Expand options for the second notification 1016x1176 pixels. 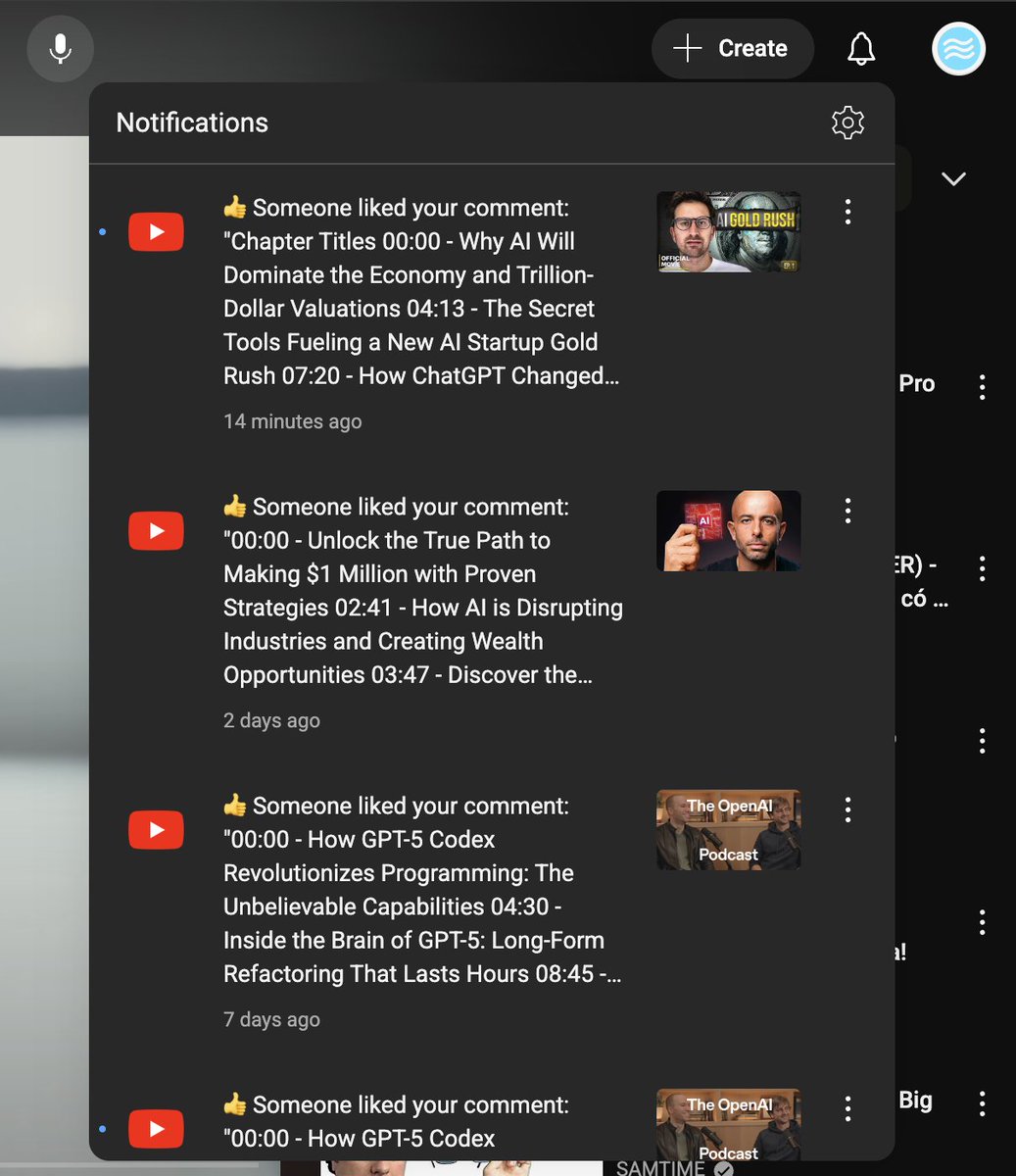point(847,511)
